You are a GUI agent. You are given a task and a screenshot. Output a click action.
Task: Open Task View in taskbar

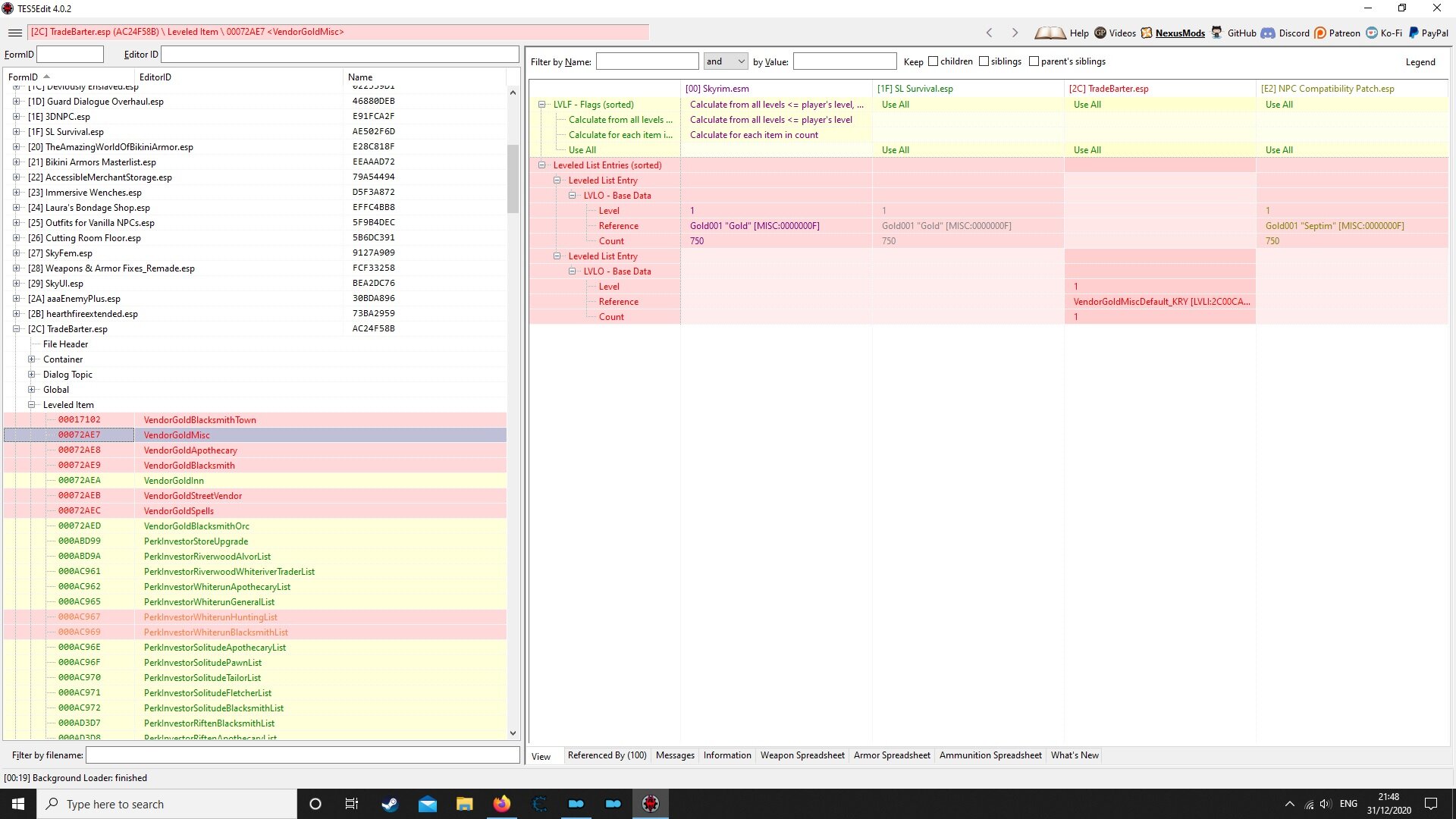pos(351,804)
